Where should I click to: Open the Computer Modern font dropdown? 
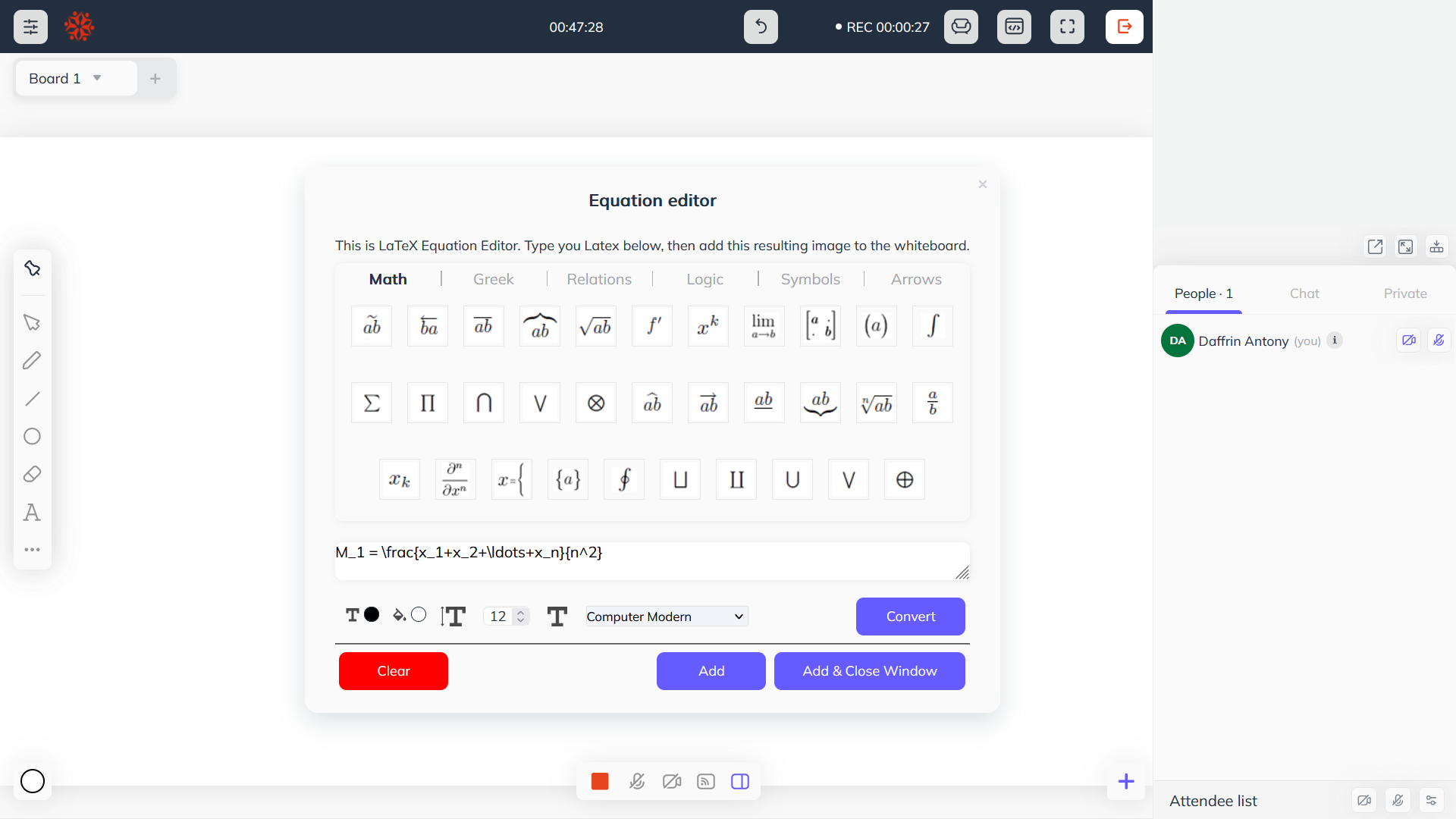coord(666,617)
